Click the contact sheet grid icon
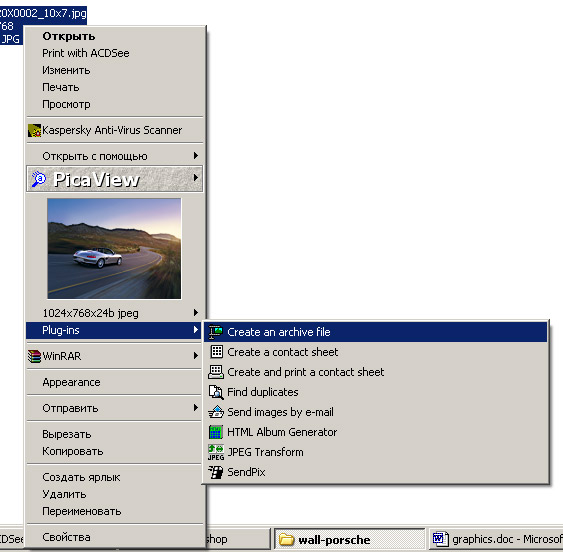Viewport: 563px width, 552px height. (x=217, y=352)
